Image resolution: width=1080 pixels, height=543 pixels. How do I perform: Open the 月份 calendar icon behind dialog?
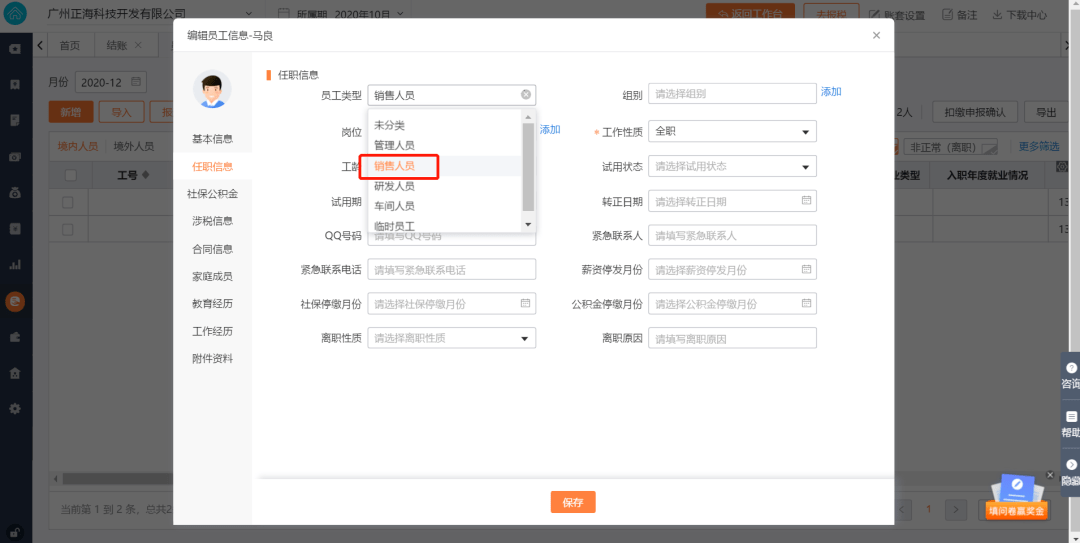point(136,82)
